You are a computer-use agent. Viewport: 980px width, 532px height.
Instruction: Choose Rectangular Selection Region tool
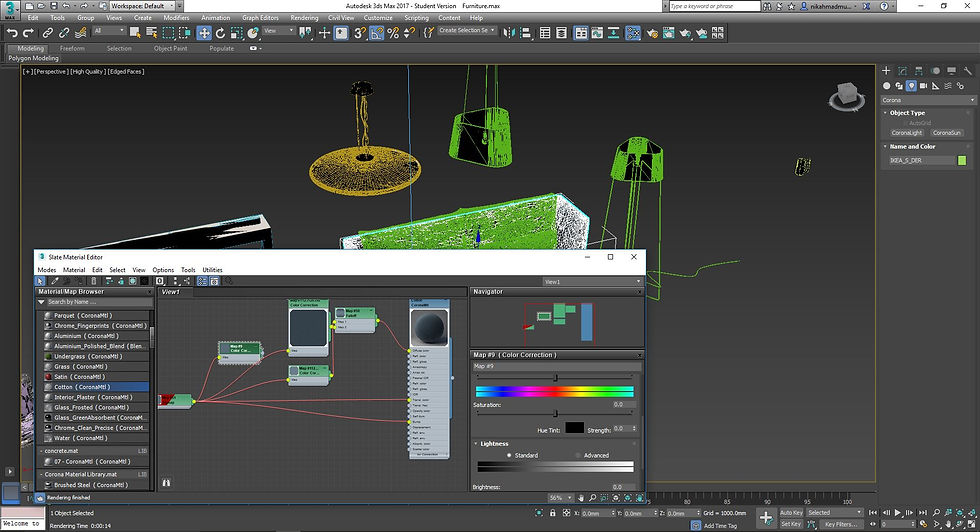tap(168, 33)
